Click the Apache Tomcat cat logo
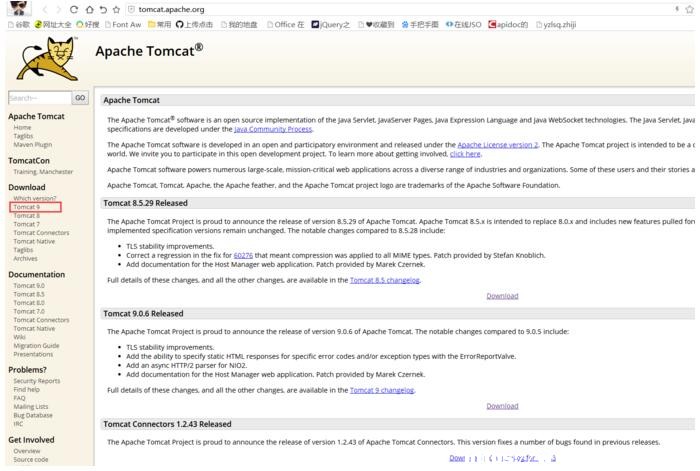This screenshot has width=700, height=471. (x=48, y=59)
